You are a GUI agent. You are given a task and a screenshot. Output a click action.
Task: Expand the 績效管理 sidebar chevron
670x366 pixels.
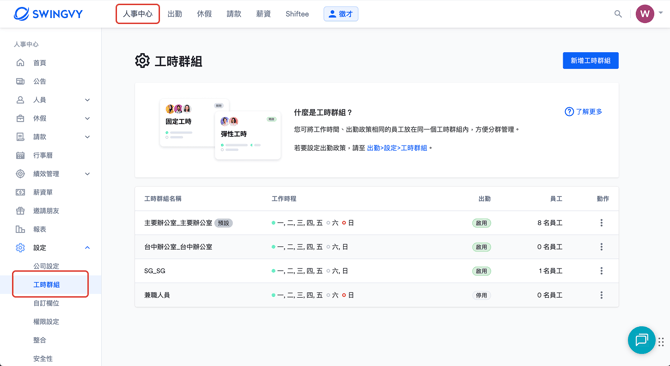click(87, 174)
